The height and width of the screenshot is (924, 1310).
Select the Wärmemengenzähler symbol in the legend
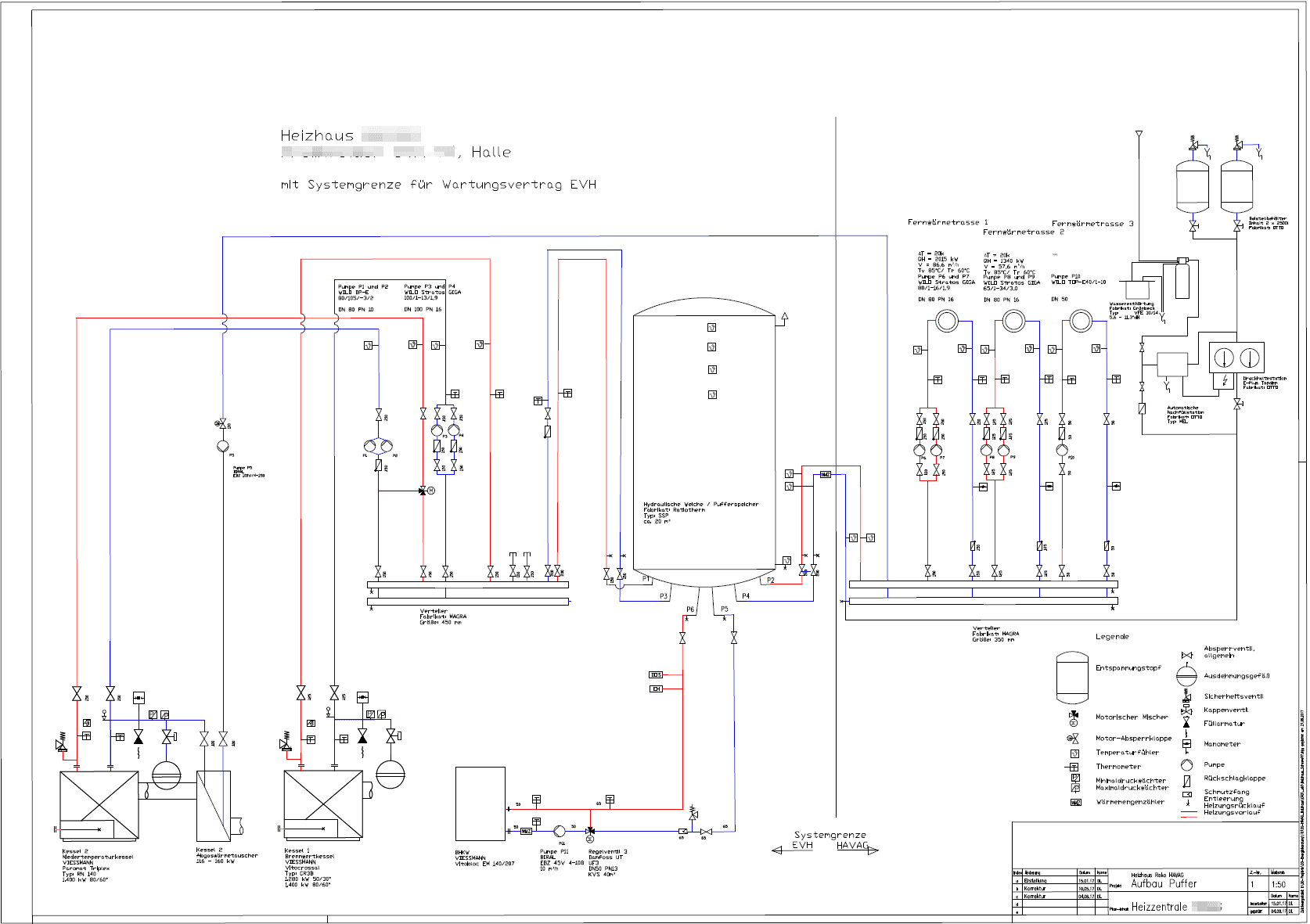(x=1075, y=803)
